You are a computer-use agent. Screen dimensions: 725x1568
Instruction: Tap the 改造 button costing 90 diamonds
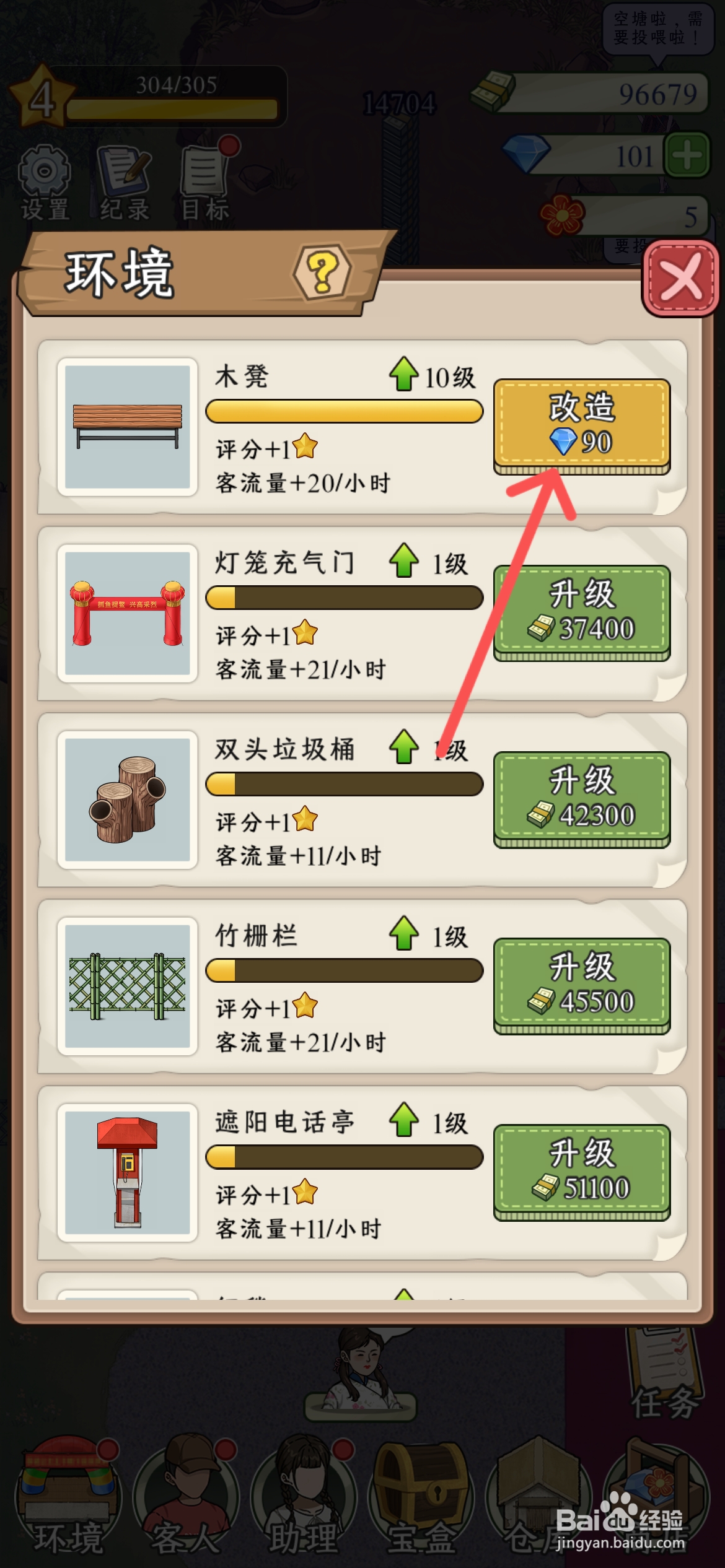581,427
